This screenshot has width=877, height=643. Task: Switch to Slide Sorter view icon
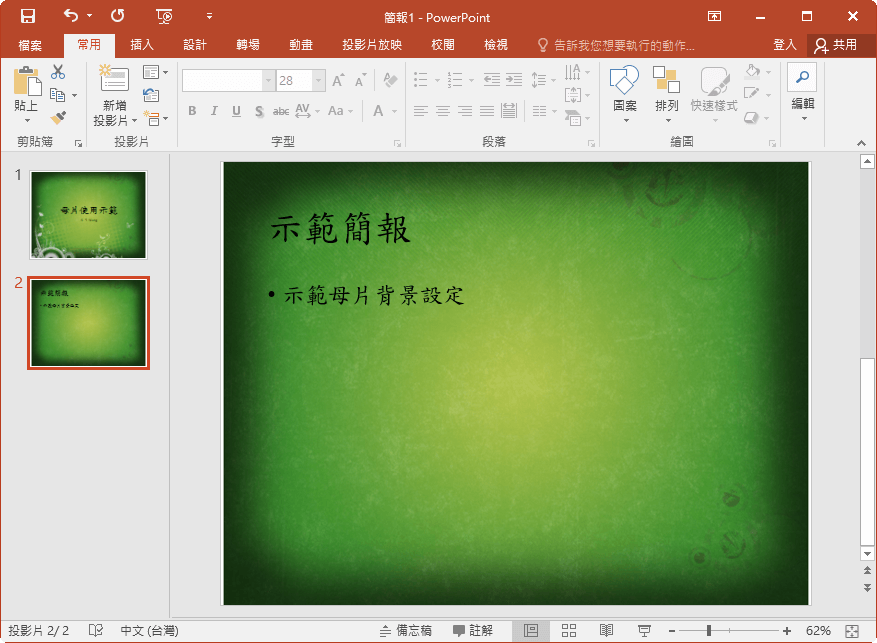[568, 631]
